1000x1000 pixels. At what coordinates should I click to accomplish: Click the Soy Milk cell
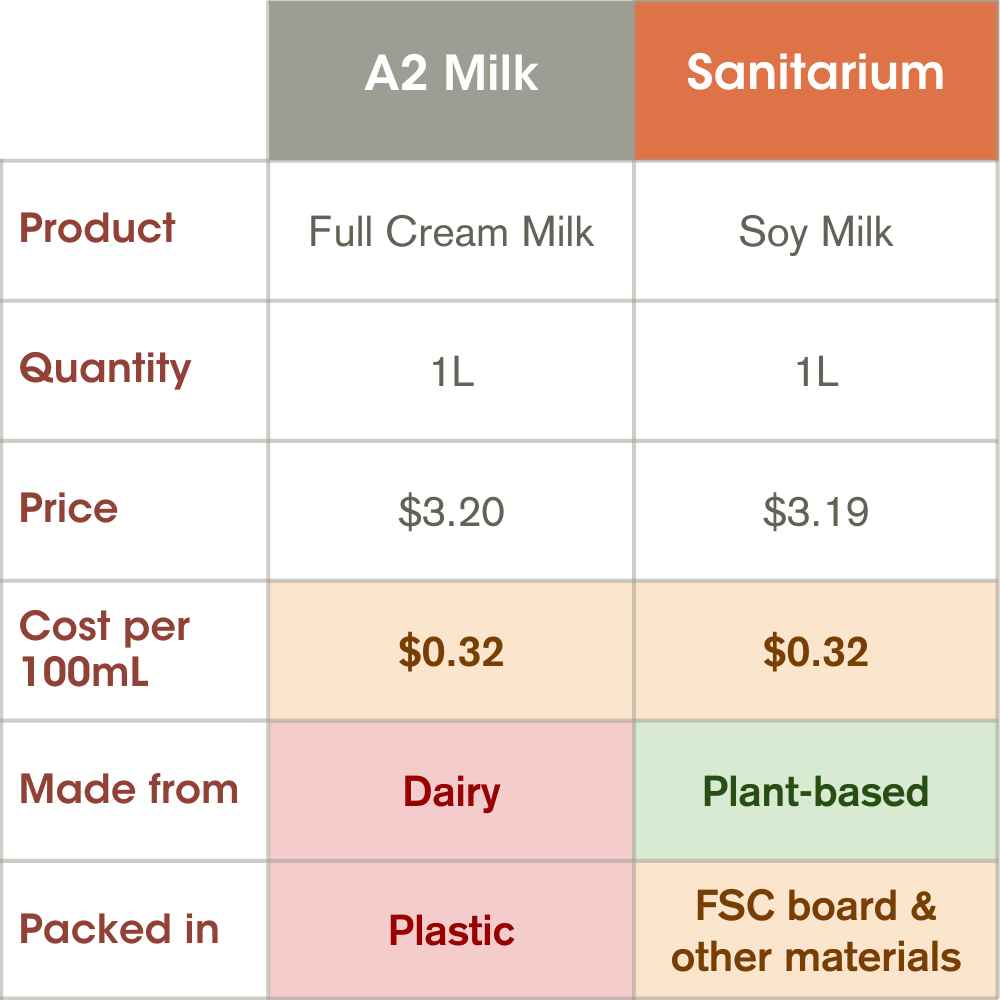pyautogui.click(x=815, y=232)
